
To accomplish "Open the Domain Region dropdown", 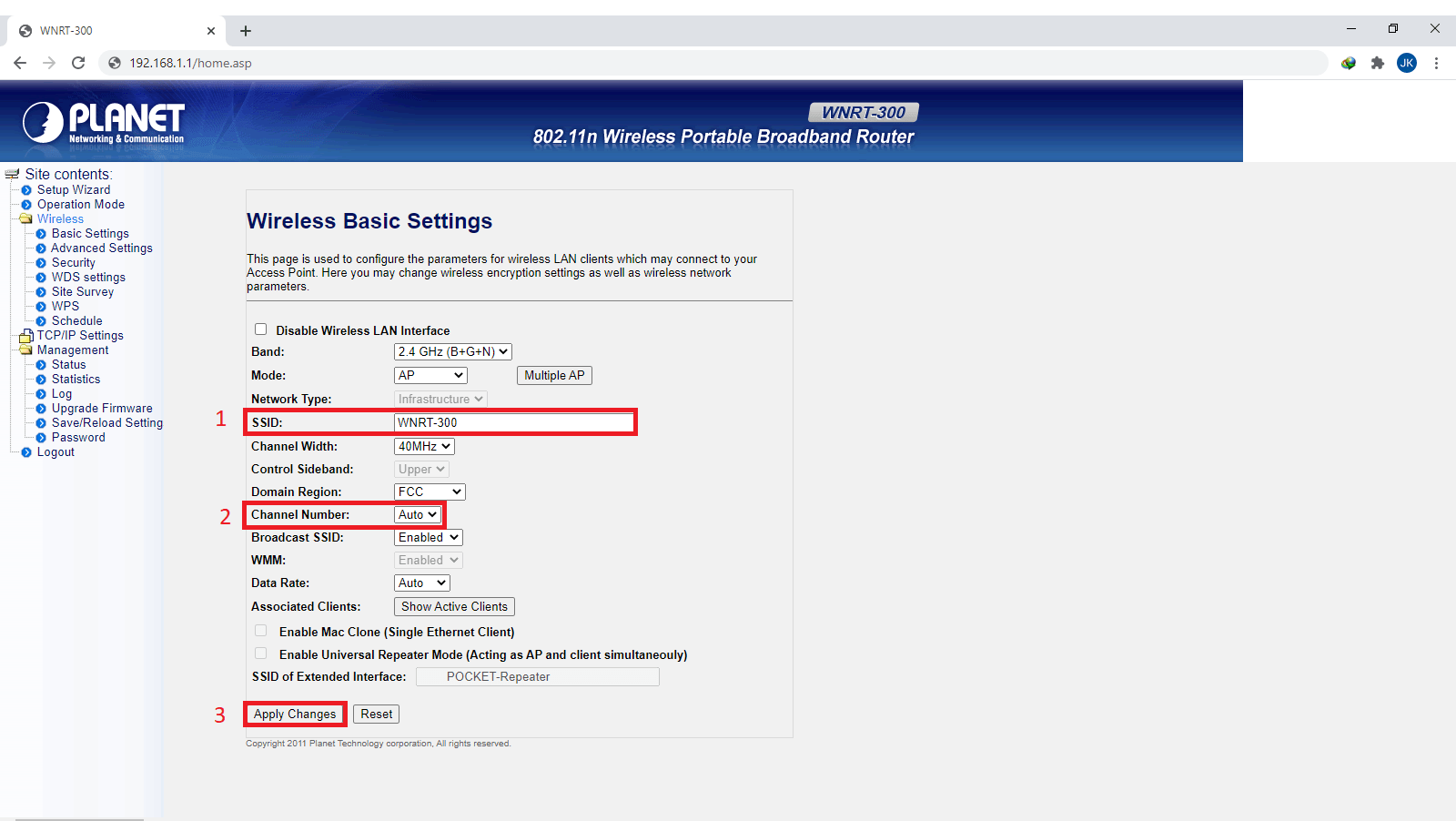I will [x=430, y=492].
